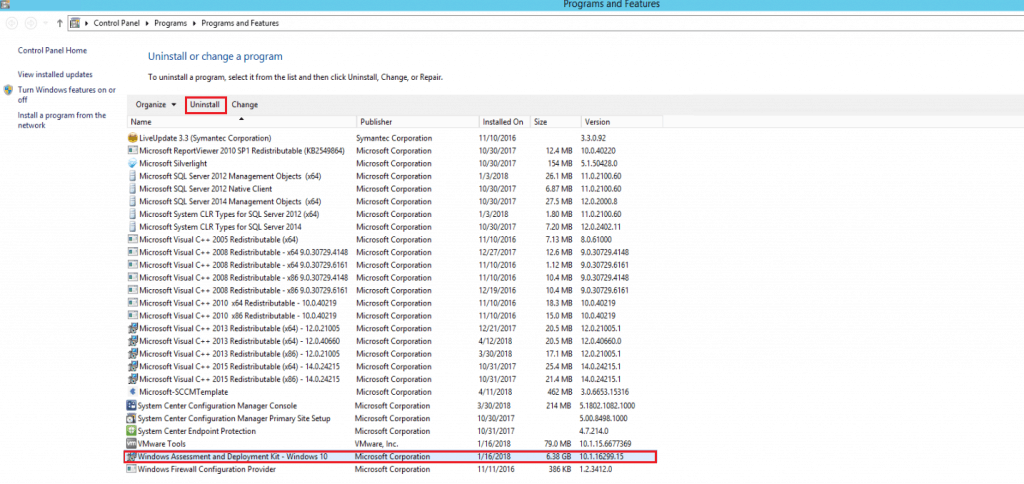Screen dimensions: 1024x484
Task: Click version 10.1.16299.15 cell
Action: click(603, 457)
